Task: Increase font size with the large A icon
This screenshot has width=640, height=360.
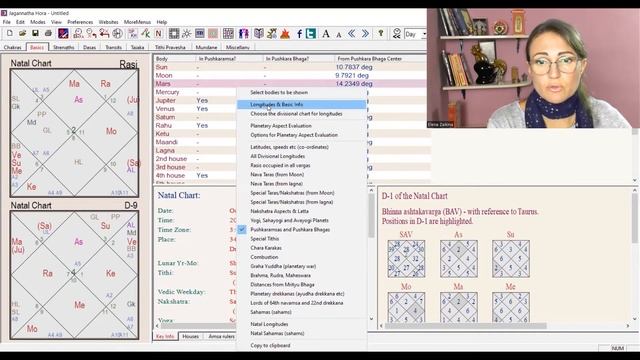Action: pos(326,33)
